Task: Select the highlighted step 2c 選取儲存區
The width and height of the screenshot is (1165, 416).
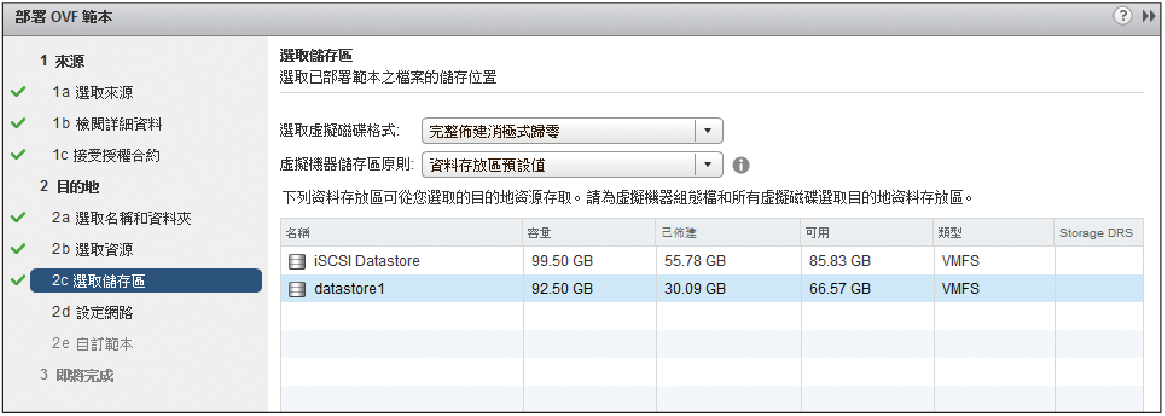Action: 146,280
